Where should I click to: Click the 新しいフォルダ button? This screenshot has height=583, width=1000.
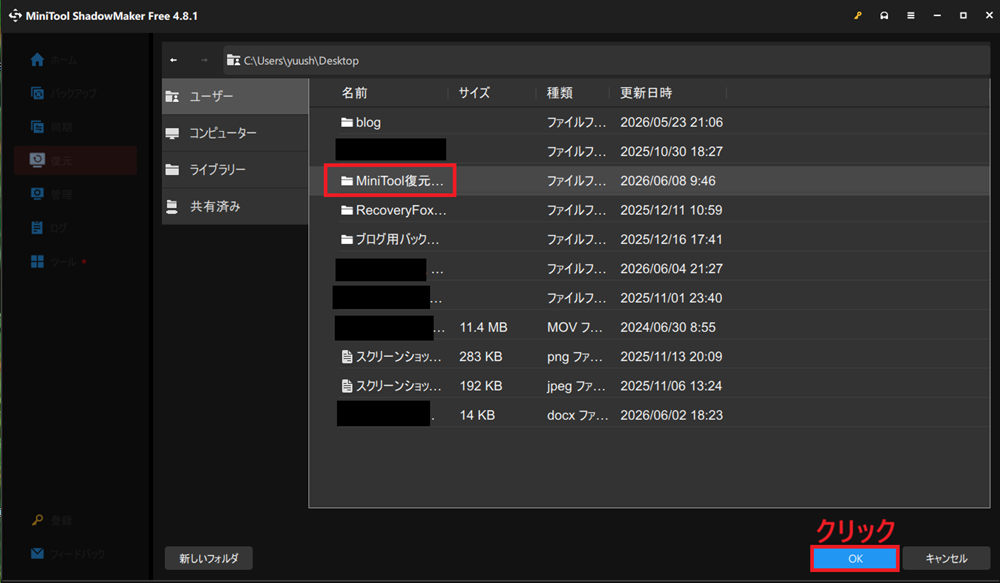click(209, 559)
